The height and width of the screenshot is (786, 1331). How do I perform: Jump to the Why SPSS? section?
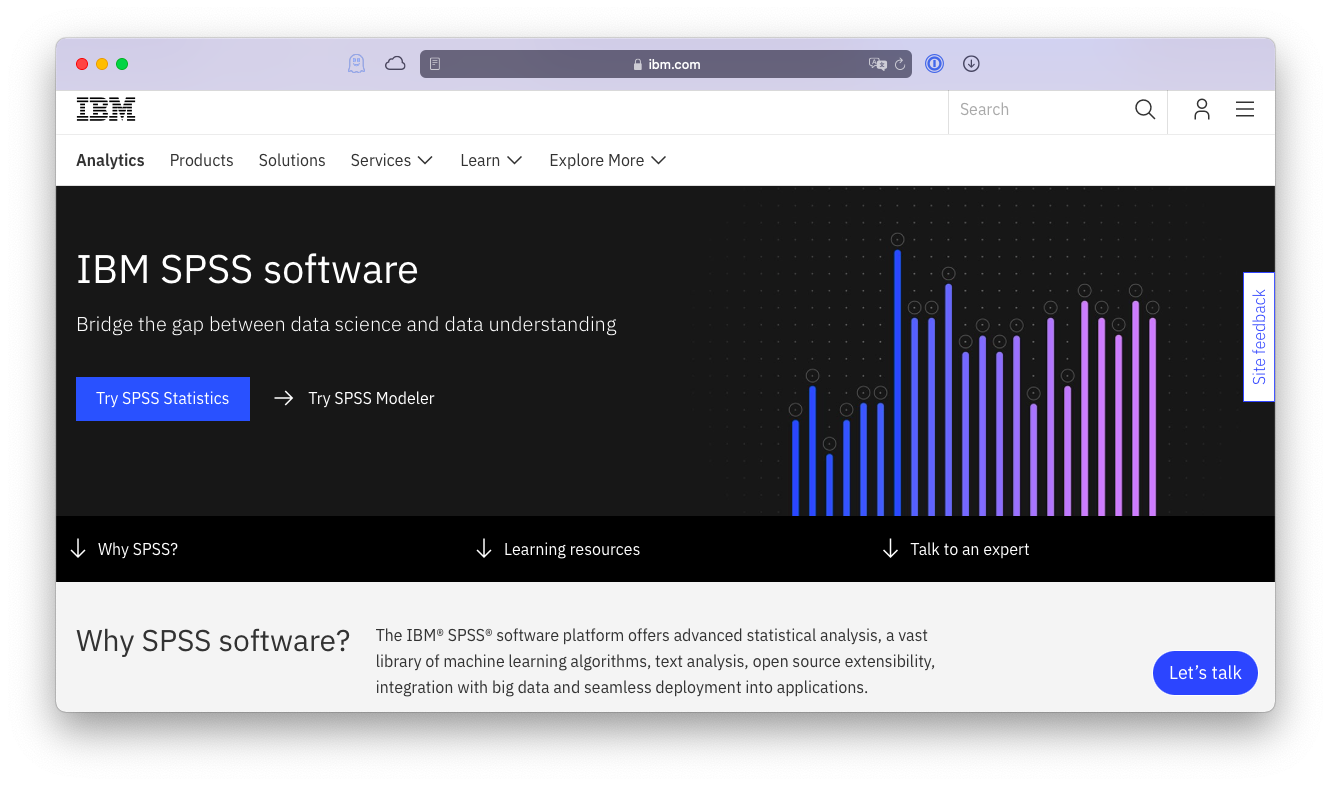point(124,549)
